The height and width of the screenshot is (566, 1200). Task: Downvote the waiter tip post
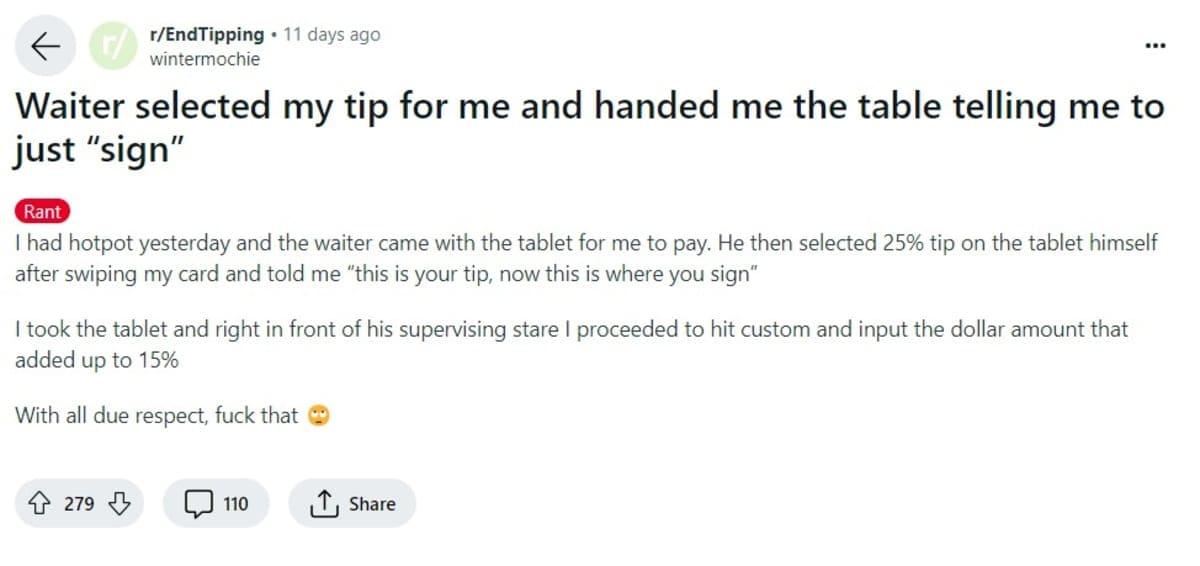pos(119,504)
